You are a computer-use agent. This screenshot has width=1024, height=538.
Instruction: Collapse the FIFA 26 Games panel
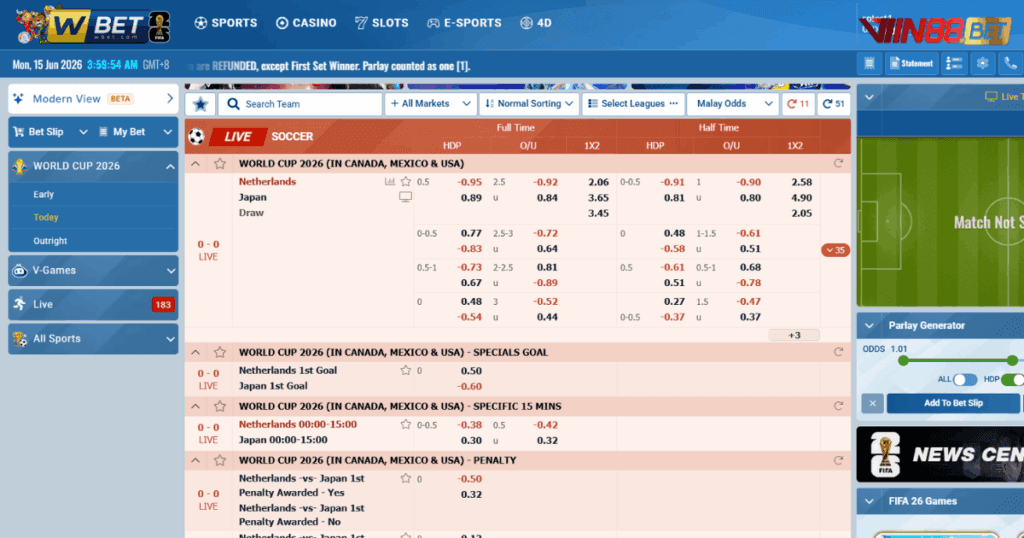pyautogui.click(x=869, y=501)
